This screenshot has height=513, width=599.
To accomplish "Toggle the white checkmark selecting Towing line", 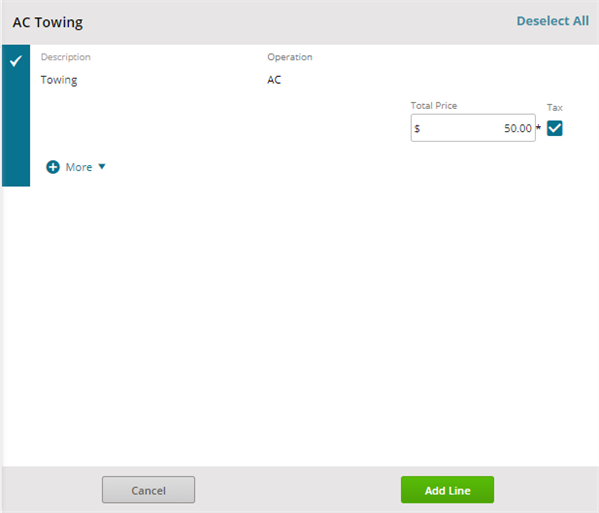I will pos(16,61).
